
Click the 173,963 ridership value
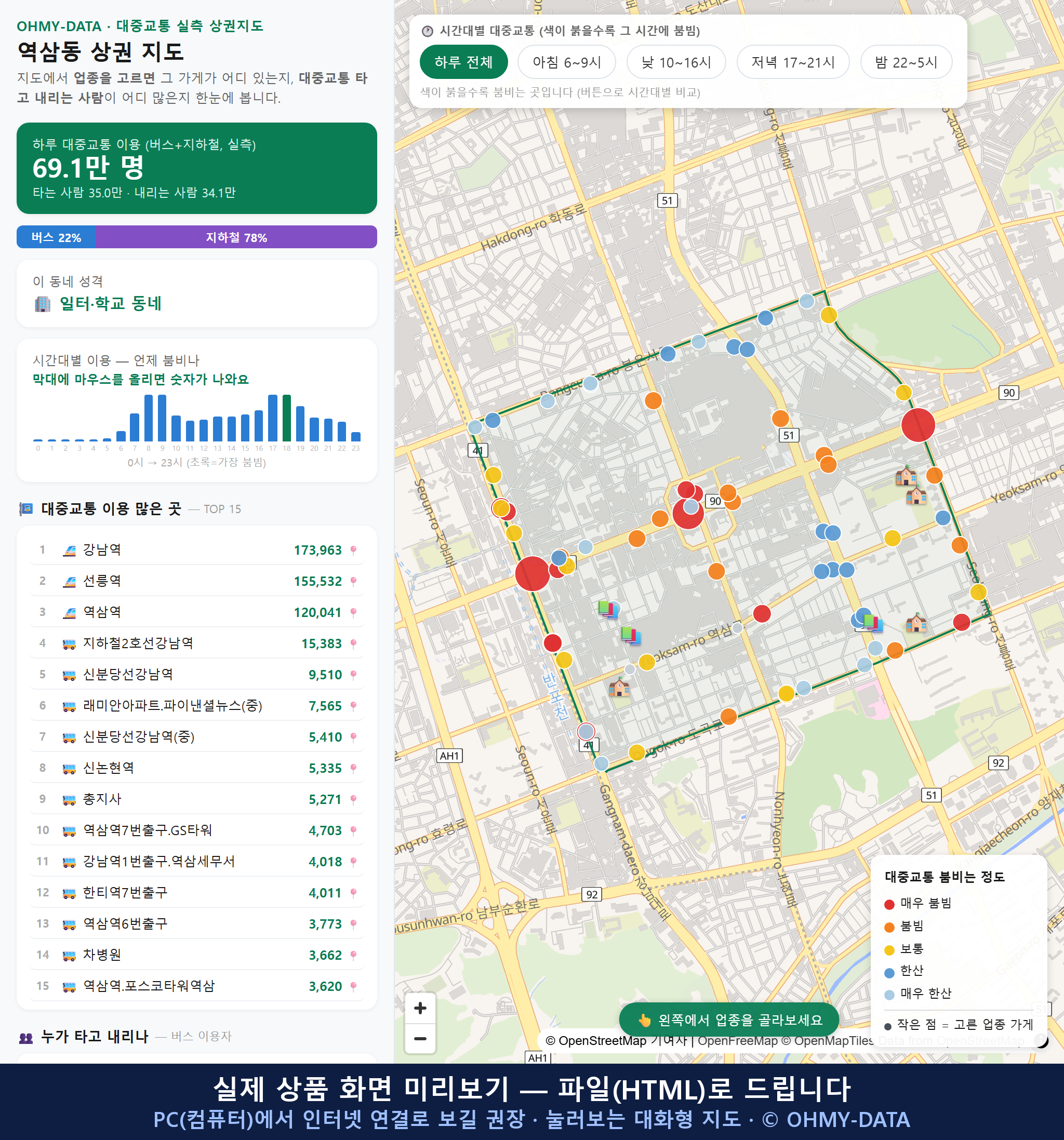[x=318, y=550]
